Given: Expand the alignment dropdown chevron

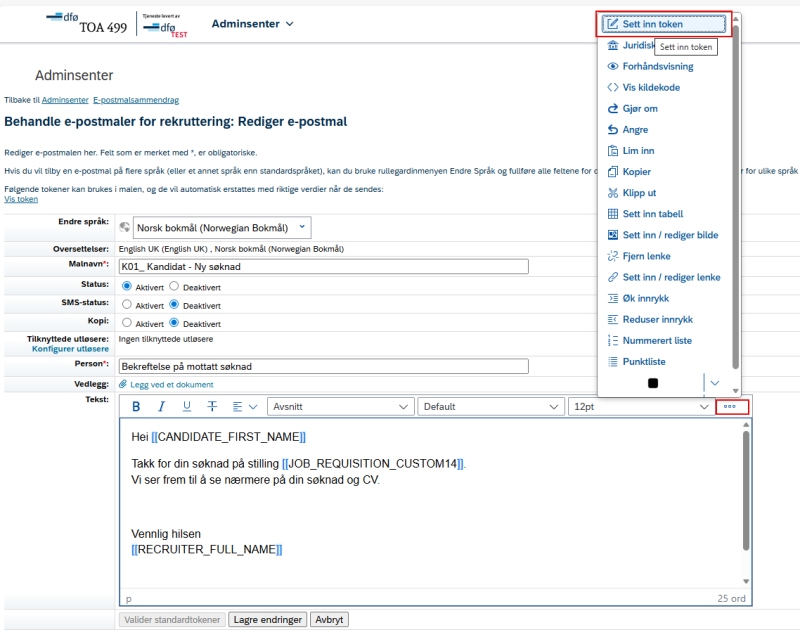Looking at the screenshot, I should click(253, 407).
